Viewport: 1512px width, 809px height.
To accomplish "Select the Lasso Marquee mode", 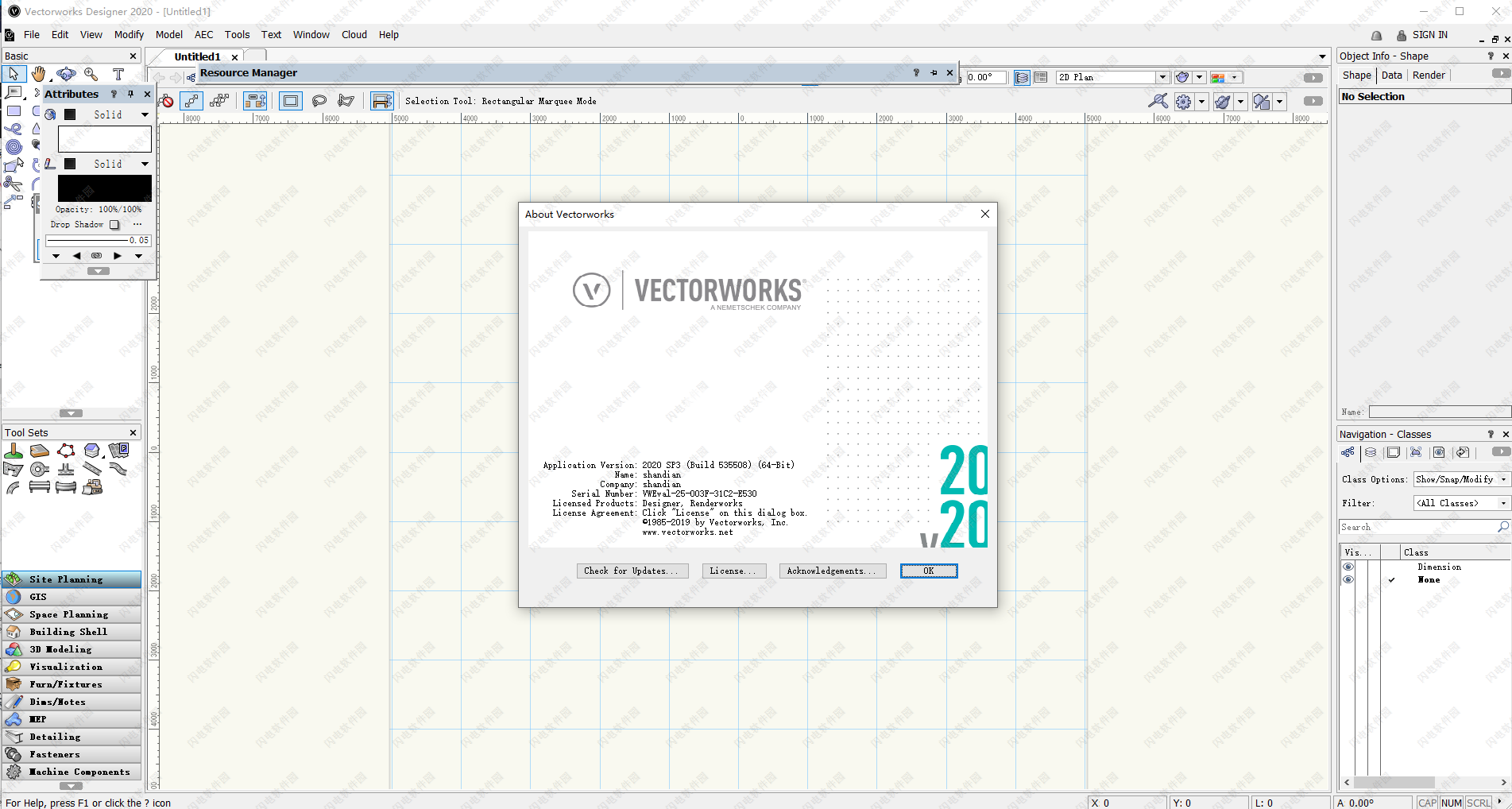I will 319,101.
